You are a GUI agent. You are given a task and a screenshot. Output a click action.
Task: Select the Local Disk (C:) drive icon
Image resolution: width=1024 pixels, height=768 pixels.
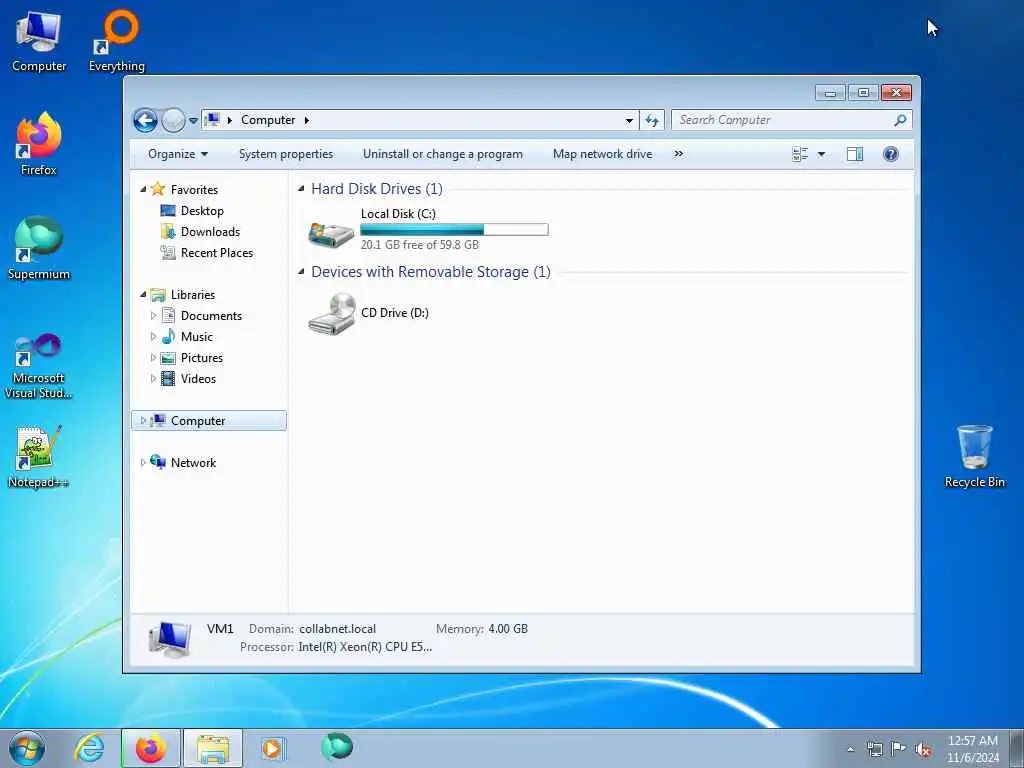click(331, 234)
